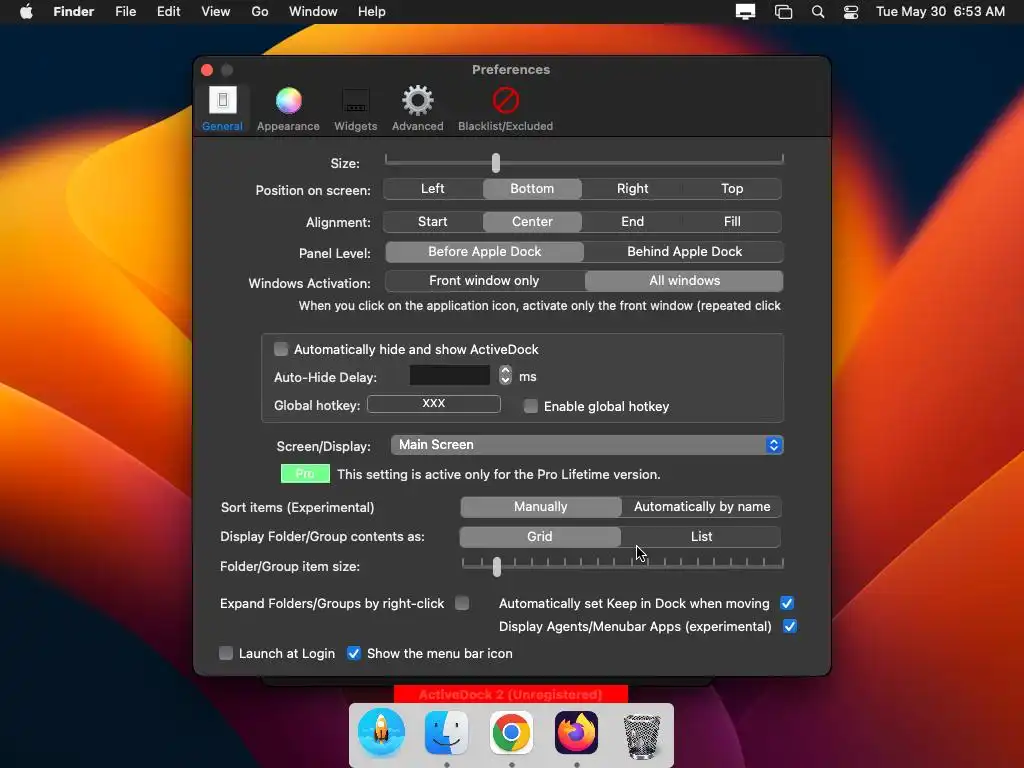The height and width of the screenshot is (768, 1024).
Task: Switch to the Widgets tab
Action: click(x=355, y=108)
